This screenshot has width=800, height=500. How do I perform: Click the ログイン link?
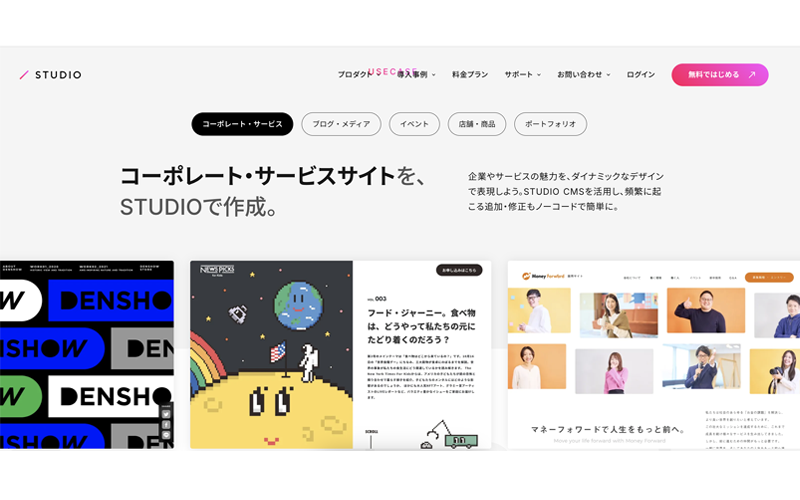pos(641,74)
